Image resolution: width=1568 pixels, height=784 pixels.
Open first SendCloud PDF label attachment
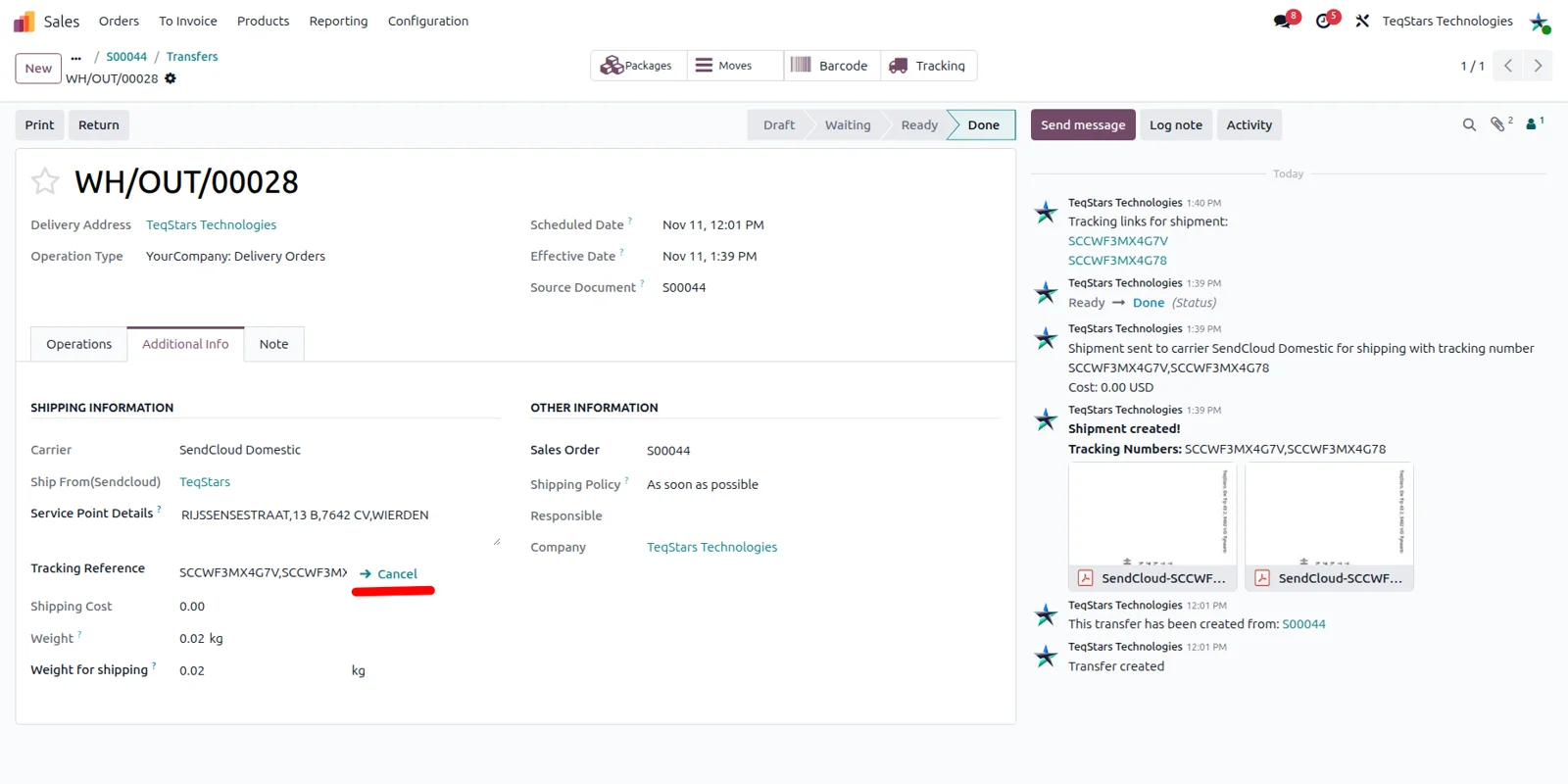click(x=1153, y=526)
